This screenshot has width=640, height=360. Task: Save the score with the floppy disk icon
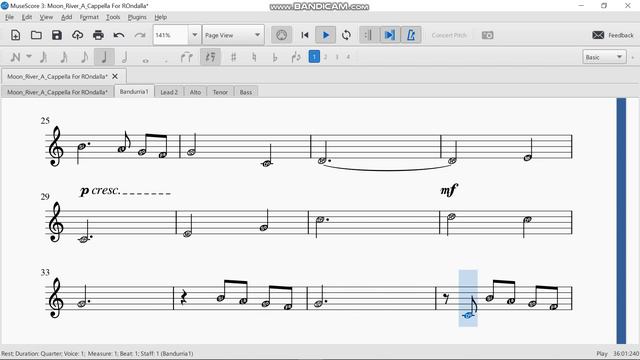(x=57, y=35)
